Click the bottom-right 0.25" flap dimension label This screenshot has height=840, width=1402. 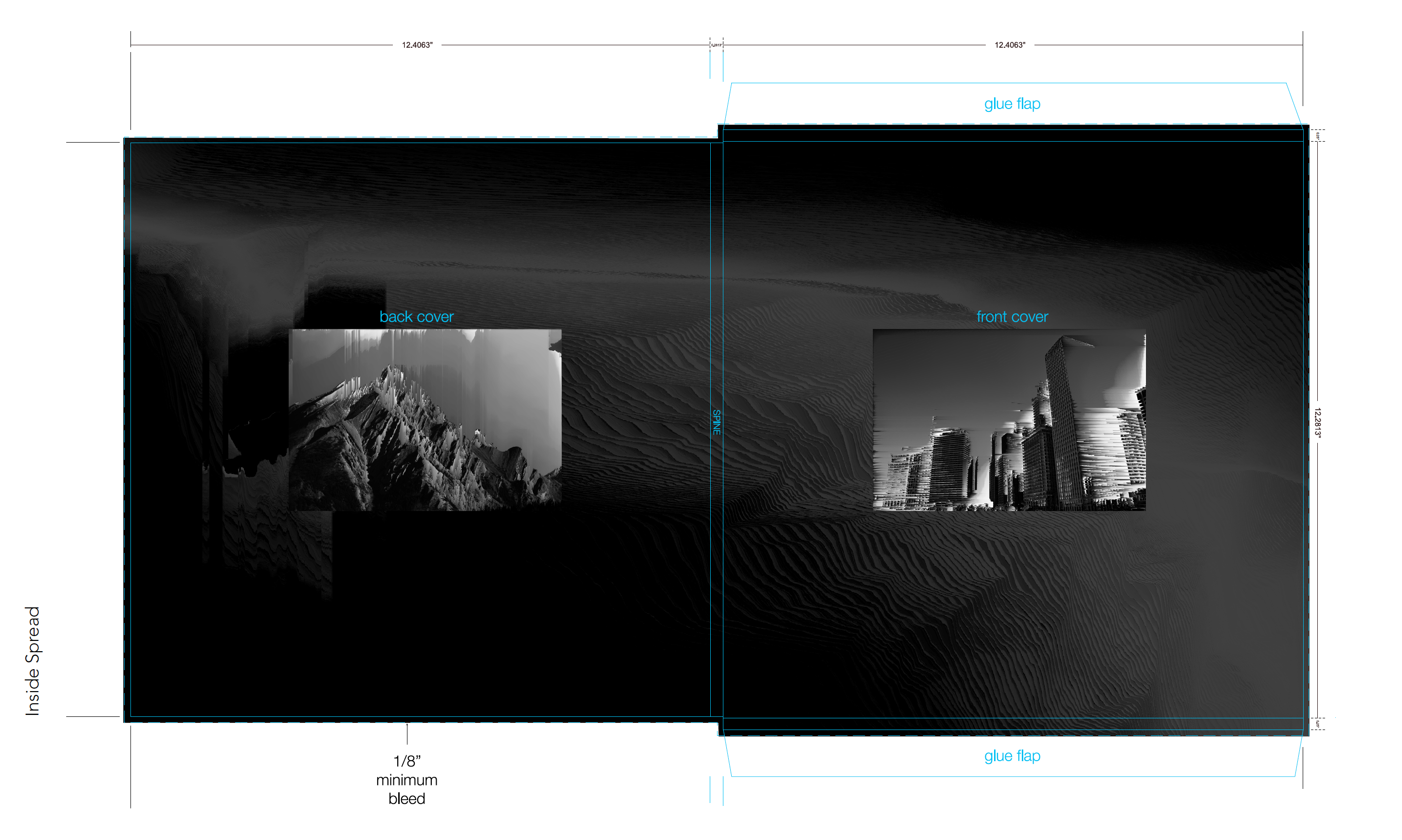click(x=1317, y=723)
